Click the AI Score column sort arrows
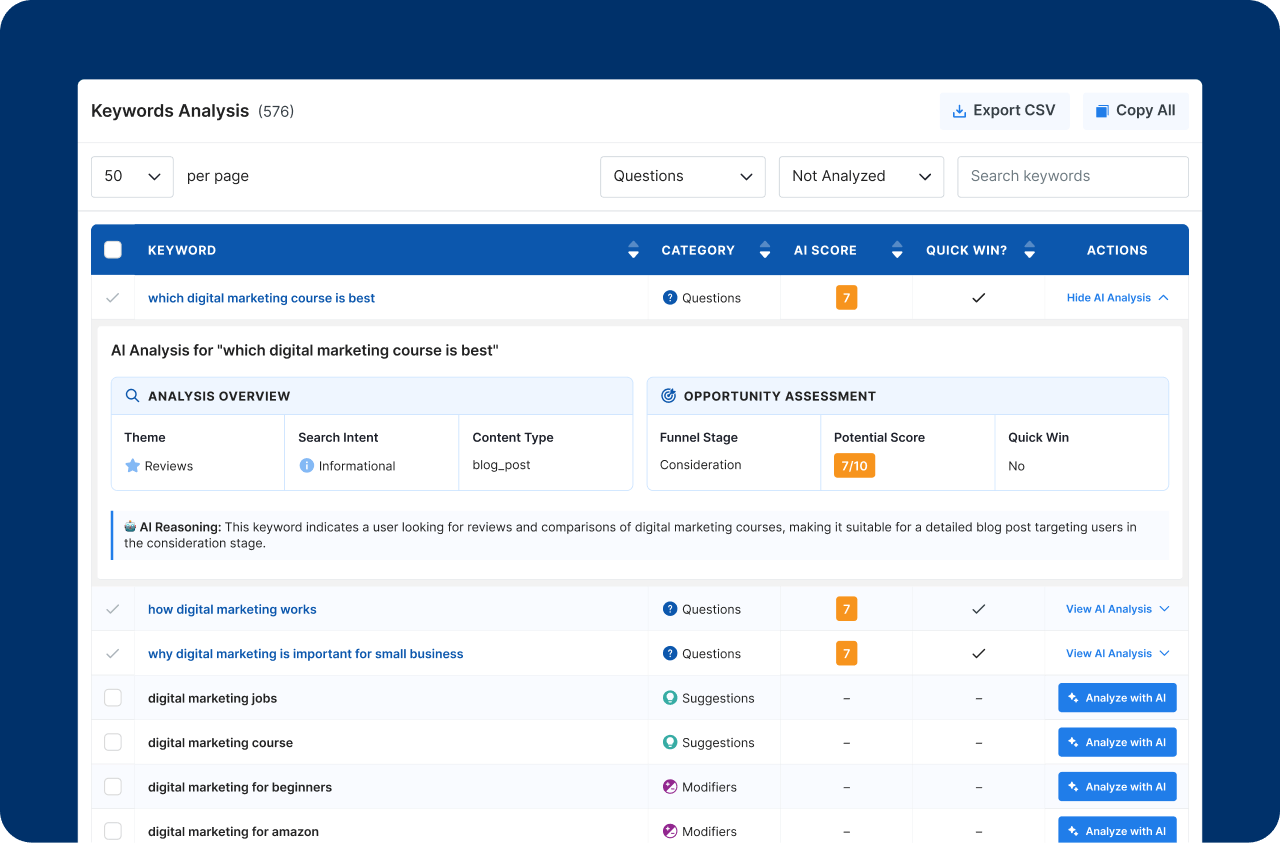 [x=897, y=250]
